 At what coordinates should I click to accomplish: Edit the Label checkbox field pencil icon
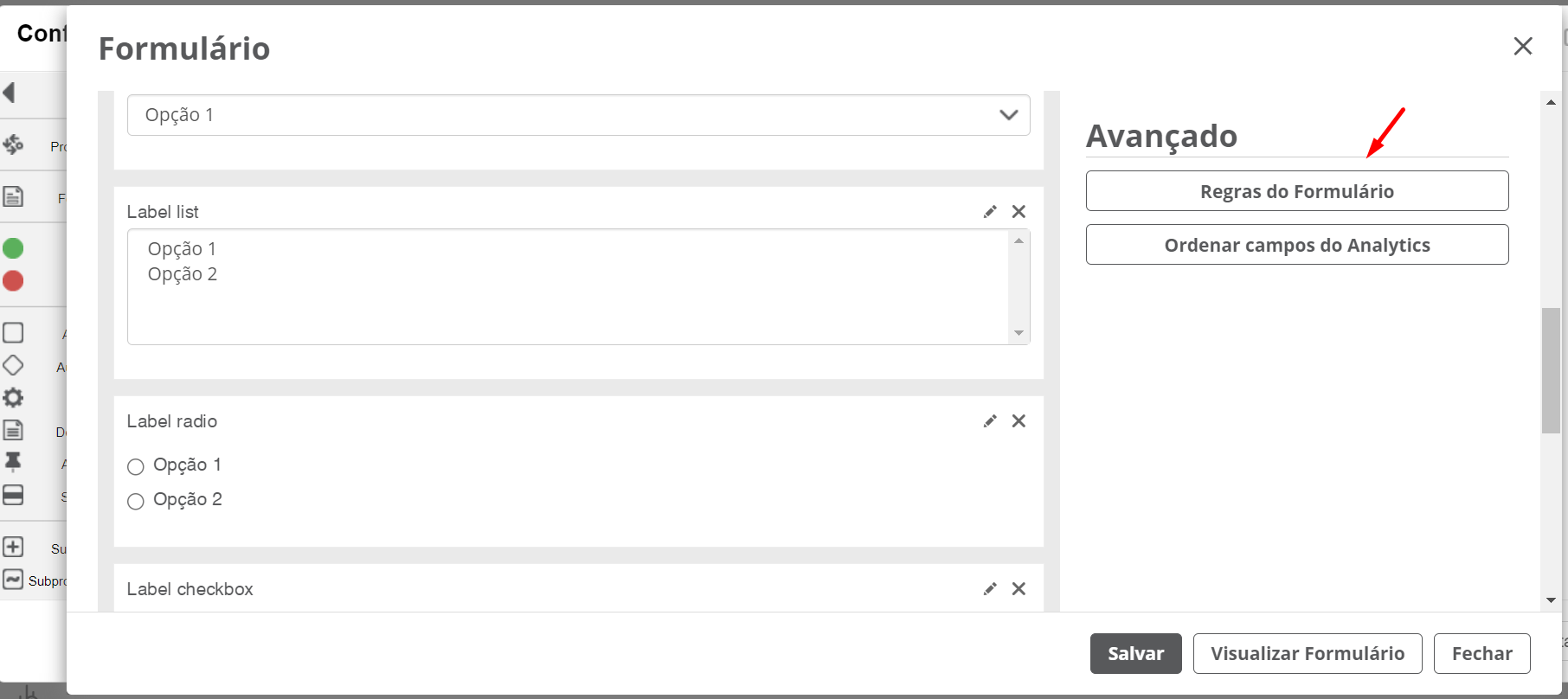click(x=990, y=589)
